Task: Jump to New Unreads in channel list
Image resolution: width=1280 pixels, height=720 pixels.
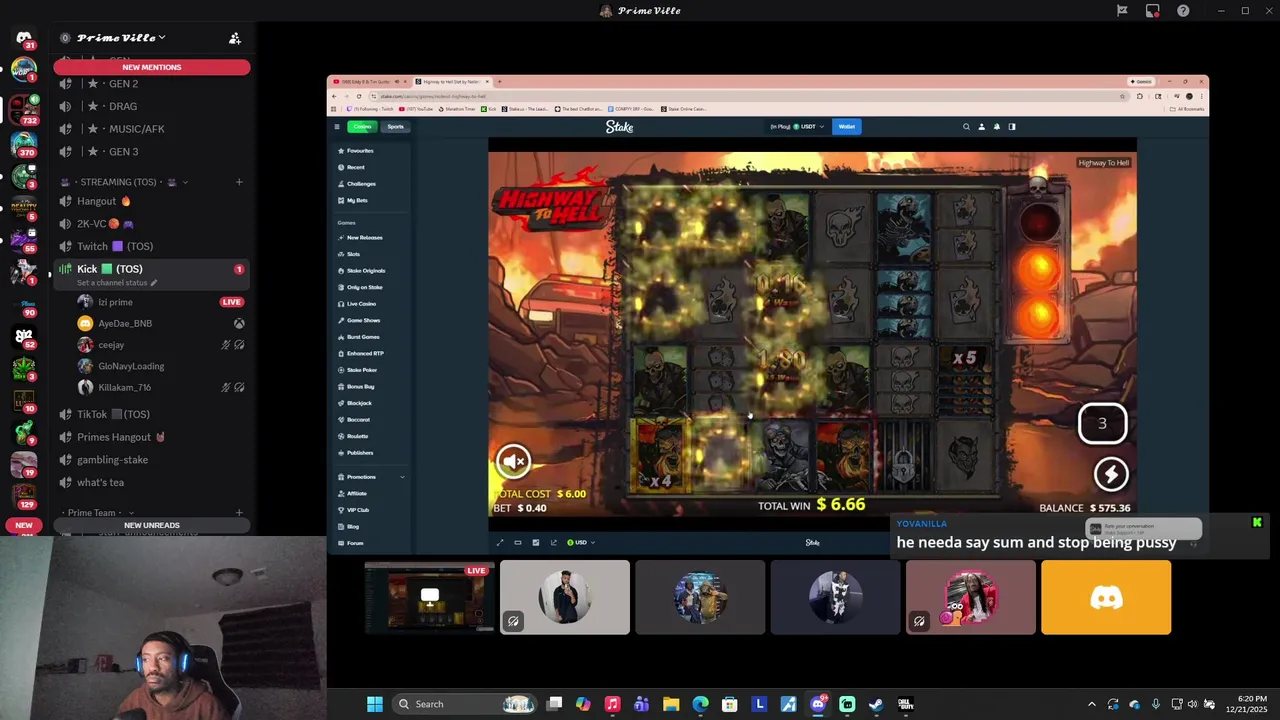Action: tap(152, 525)
